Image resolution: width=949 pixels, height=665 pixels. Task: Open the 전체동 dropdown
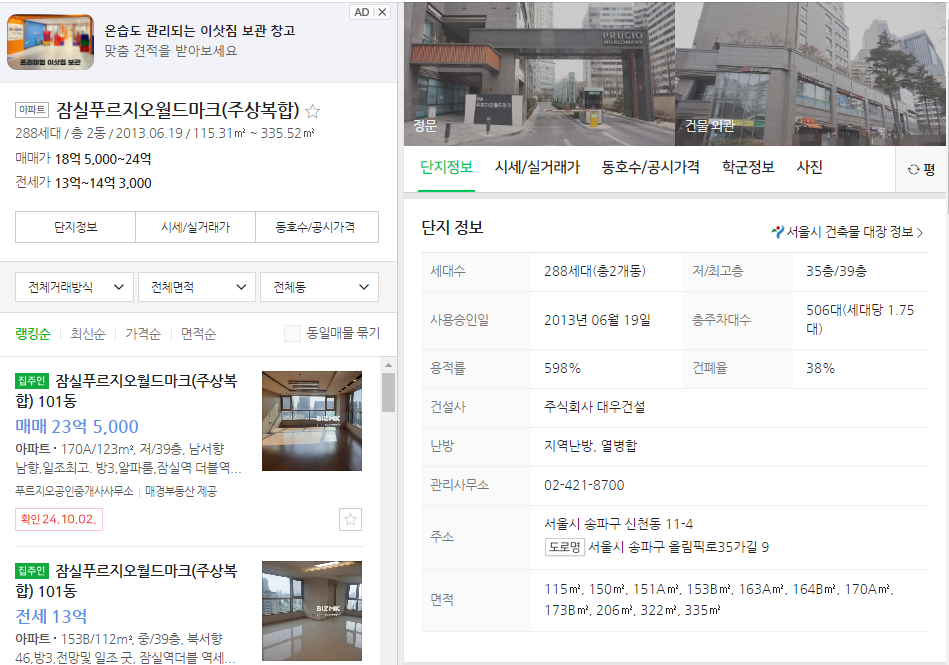[320, 287]
